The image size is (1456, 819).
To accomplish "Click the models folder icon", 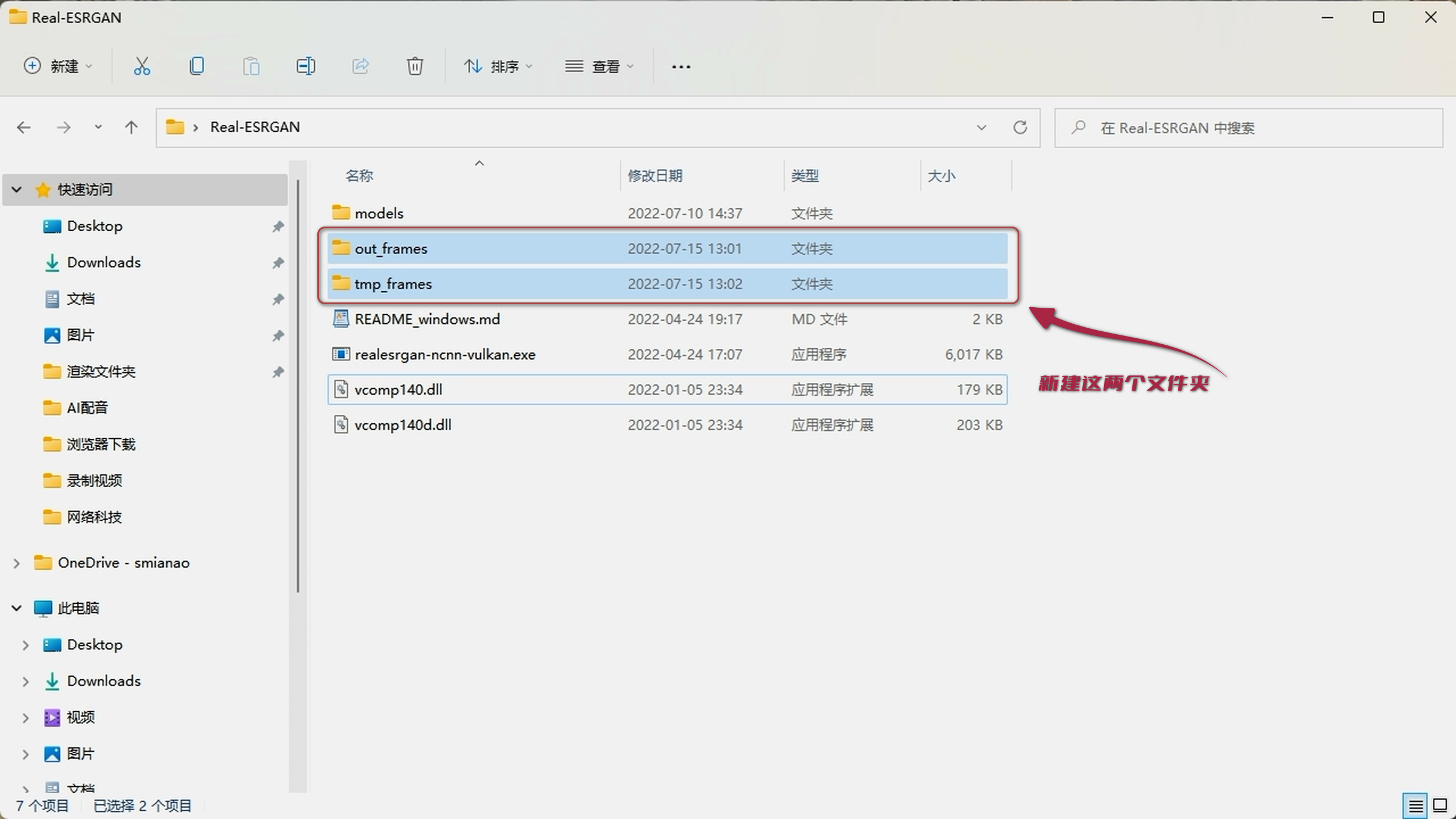I will 341,212.
